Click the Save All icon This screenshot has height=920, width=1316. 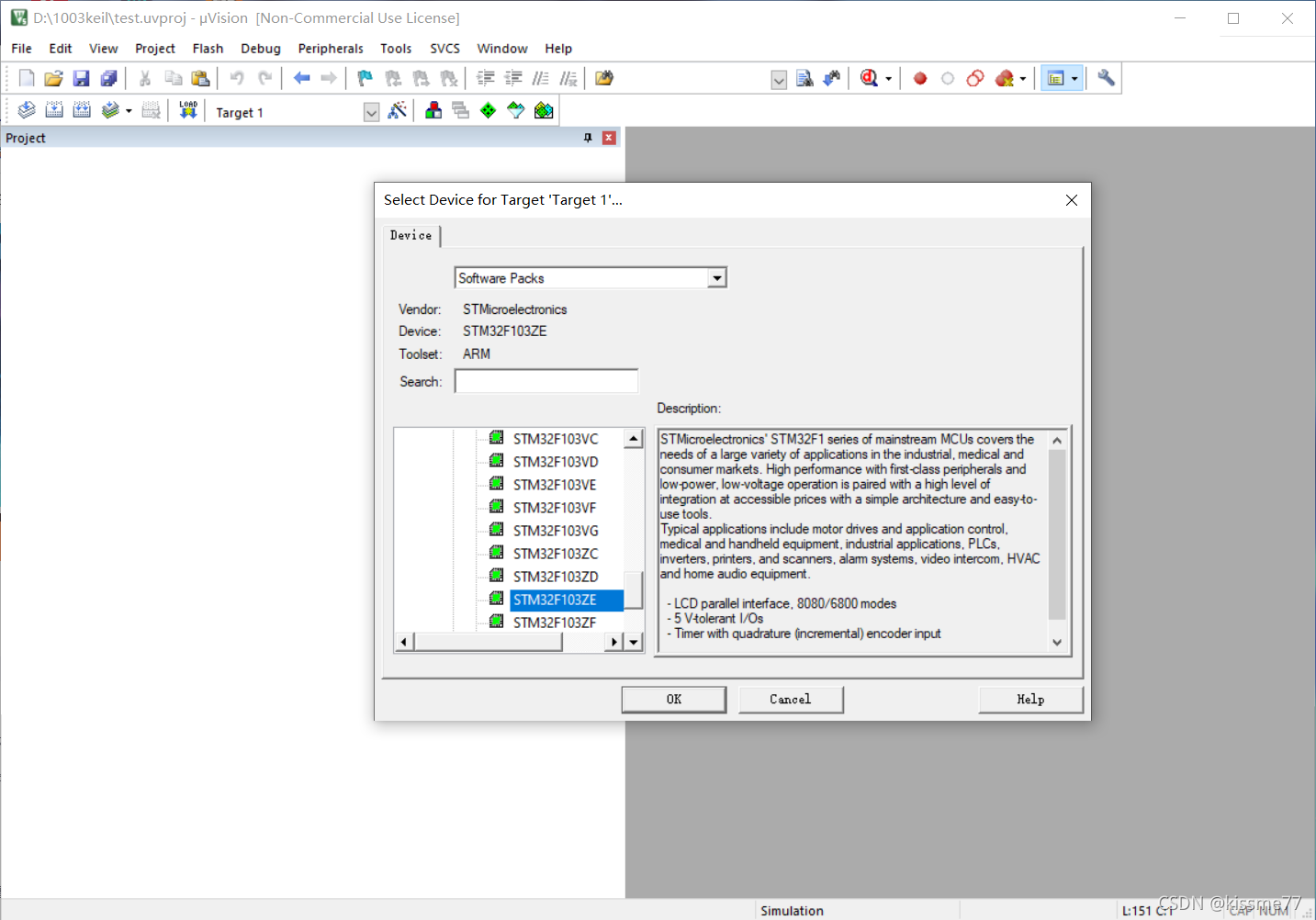tap(108, 78)
